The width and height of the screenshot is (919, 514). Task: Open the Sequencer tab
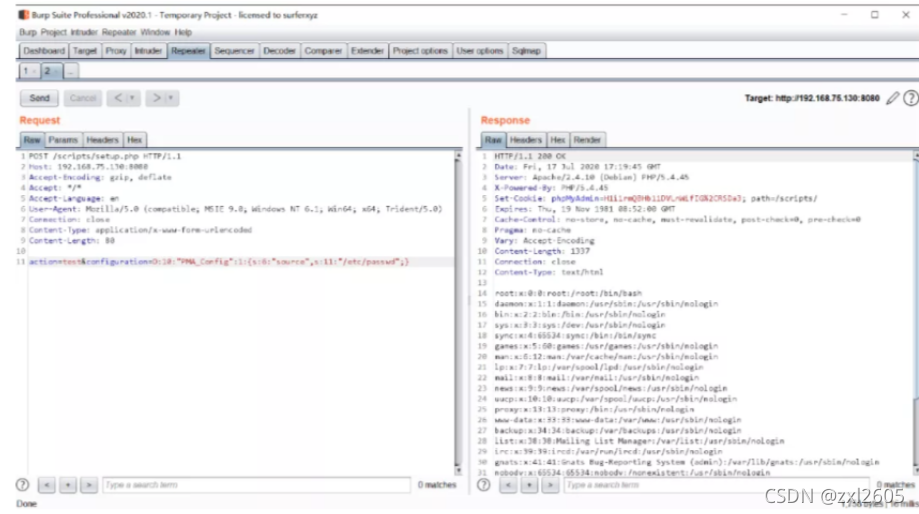click(234, 51)
